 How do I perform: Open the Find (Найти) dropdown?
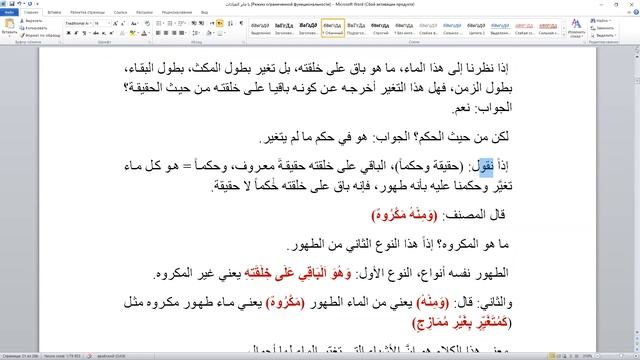610,20
